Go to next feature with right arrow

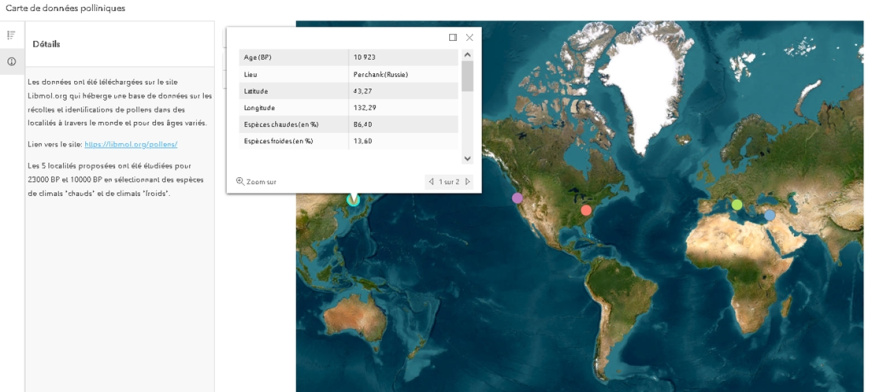pos(468,181)
